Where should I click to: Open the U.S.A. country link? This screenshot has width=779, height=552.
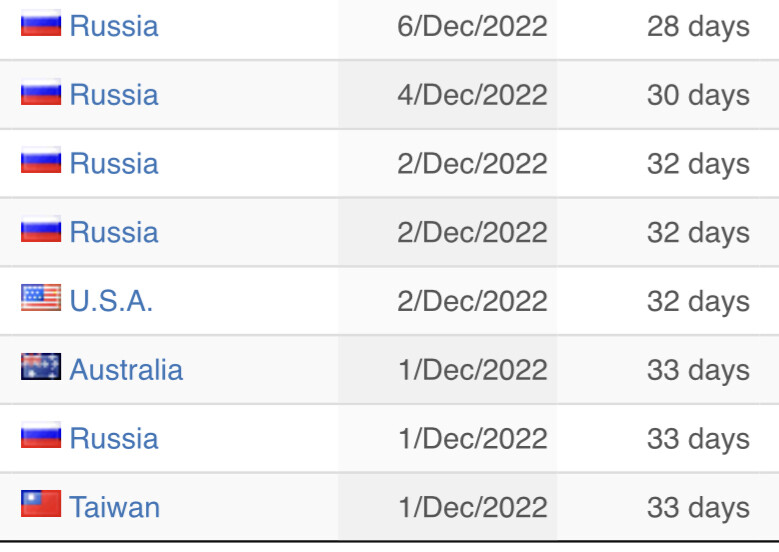click(x=111, y=301)
